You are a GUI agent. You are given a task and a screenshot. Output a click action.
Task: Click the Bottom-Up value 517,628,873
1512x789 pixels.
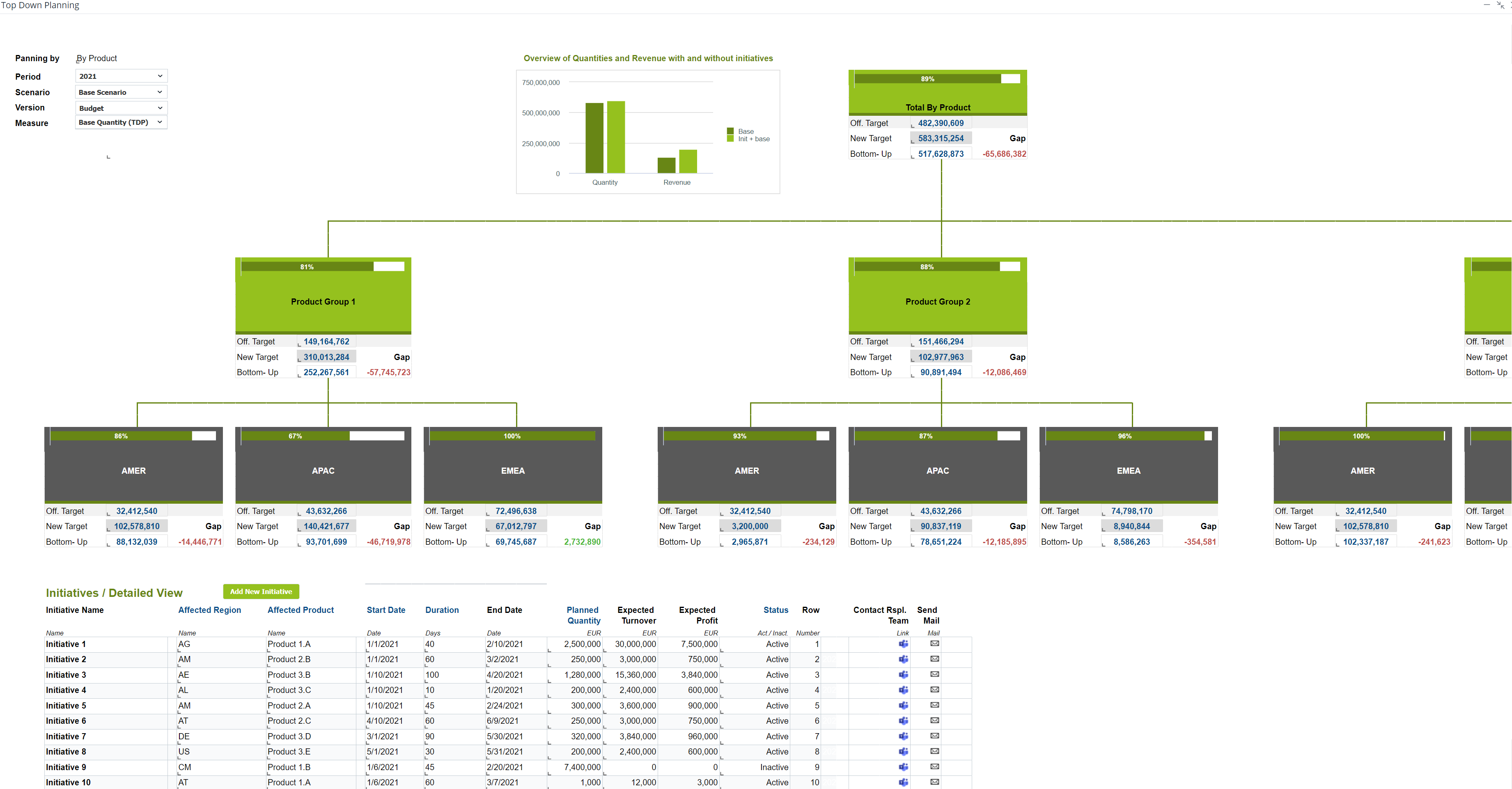click(941, 154)
